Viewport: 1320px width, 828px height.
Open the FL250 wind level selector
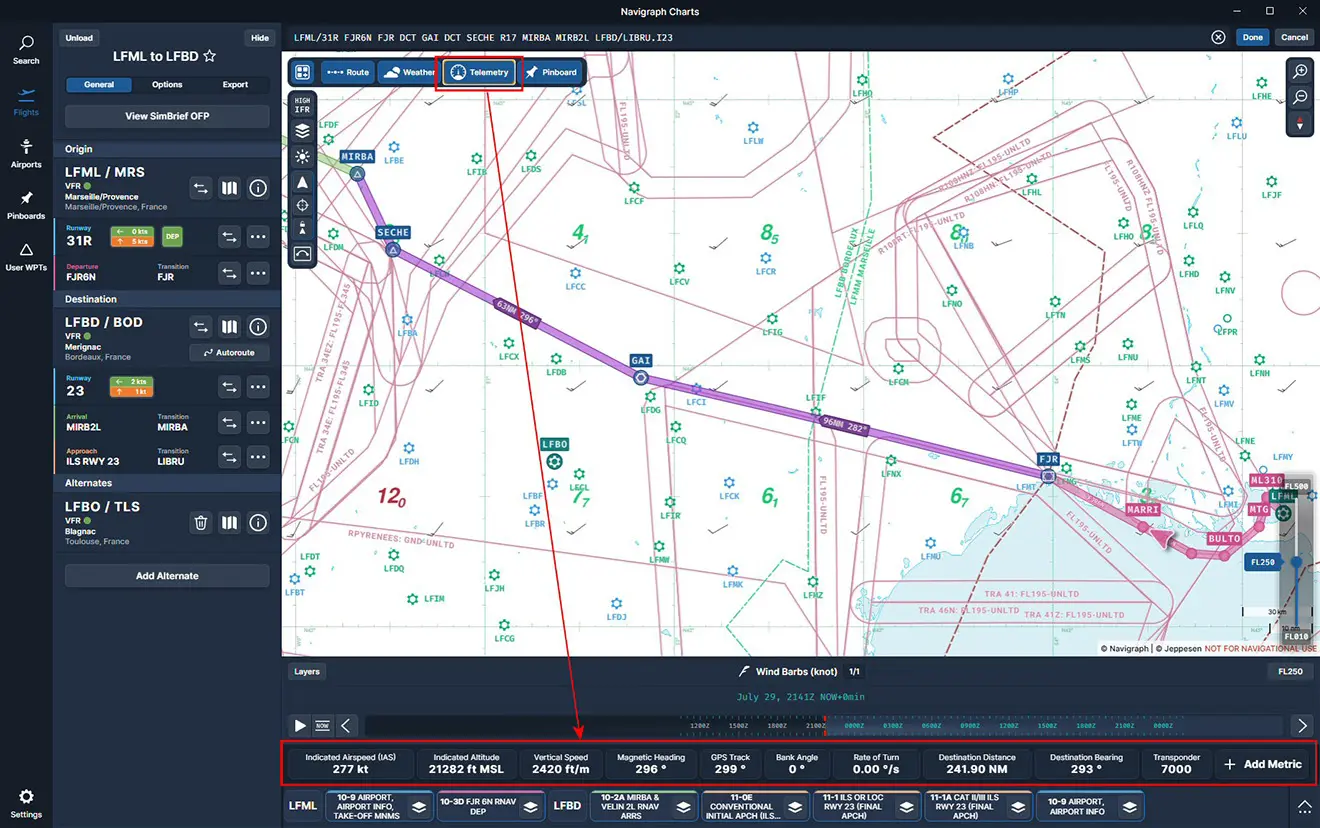(x=1289, y=672)
